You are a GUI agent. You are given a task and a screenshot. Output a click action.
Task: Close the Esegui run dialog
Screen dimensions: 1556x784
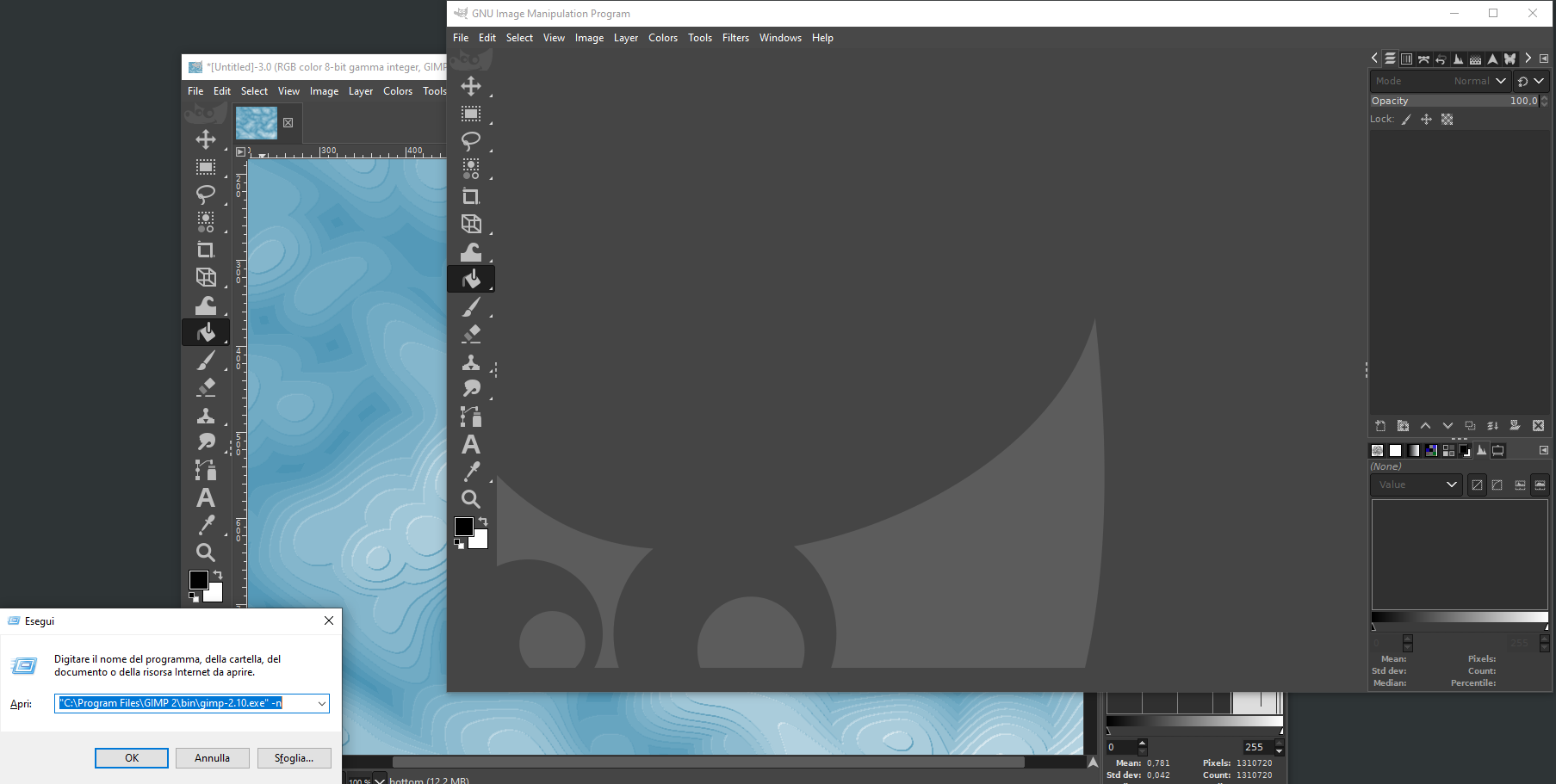coord(329,620)
